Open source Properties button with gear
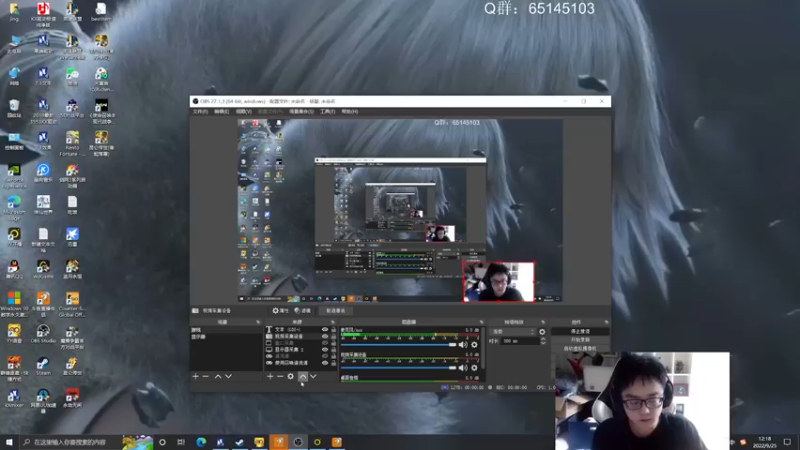The width and height of the screenshot is (800, 450). pyautogui.click(x=280, y=310)
